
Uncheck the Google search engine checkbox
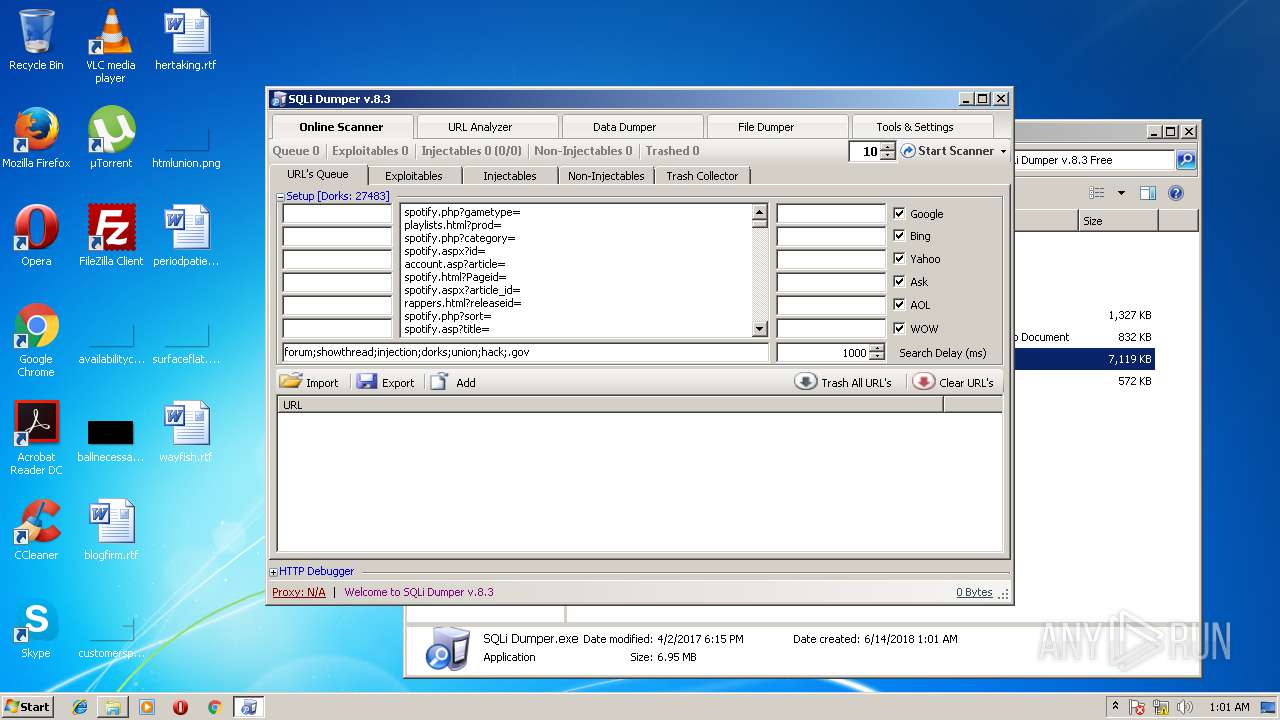coord(899,213)
